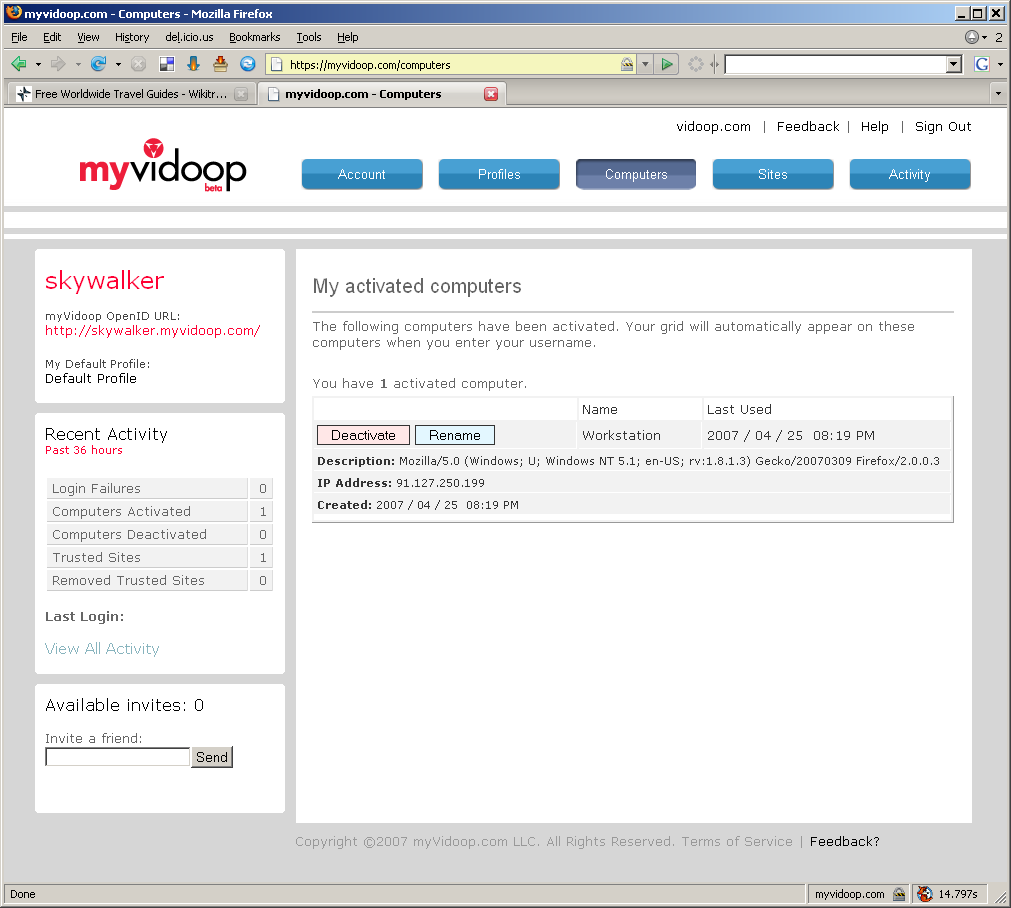Click the greyed spinner icon left of the search box
The height and width of the screenshot is (908, 1011).
(x=696, y=64)
